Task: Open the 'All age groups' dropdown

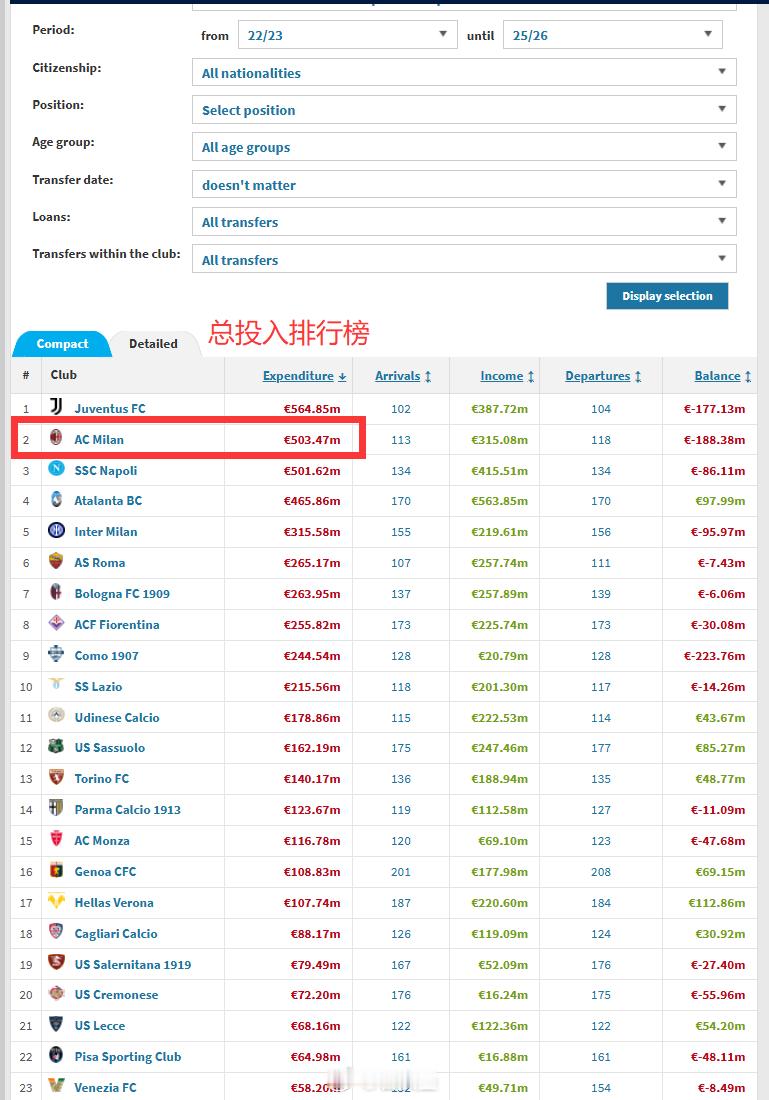Action: click(464, 147)
